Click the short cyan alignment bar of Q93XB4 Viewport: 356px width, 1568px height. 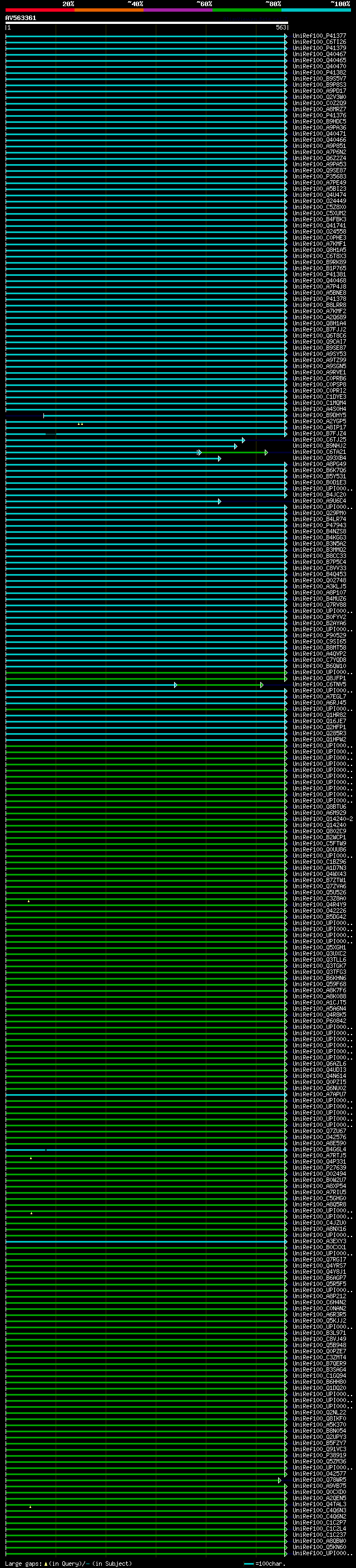(x=112, y=458)
